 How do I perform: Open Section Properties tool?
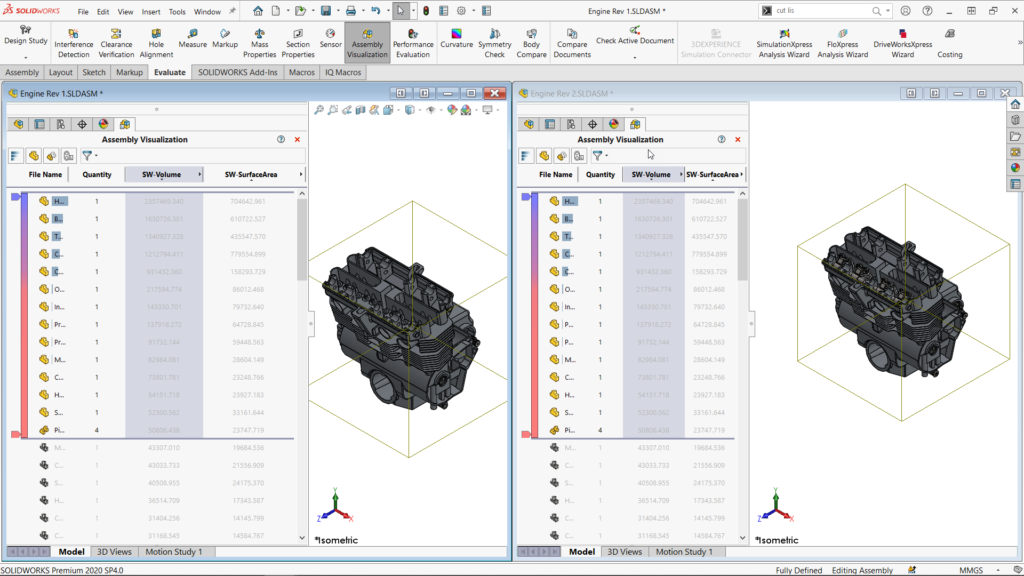pos(298,43)
